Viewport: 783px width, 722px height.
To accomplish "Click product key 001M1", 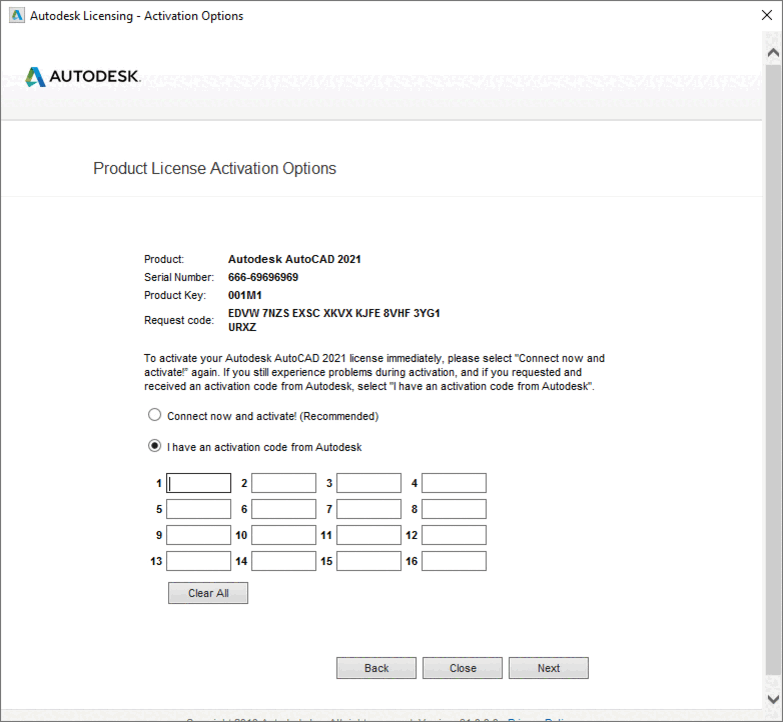I will pos(245,295).
